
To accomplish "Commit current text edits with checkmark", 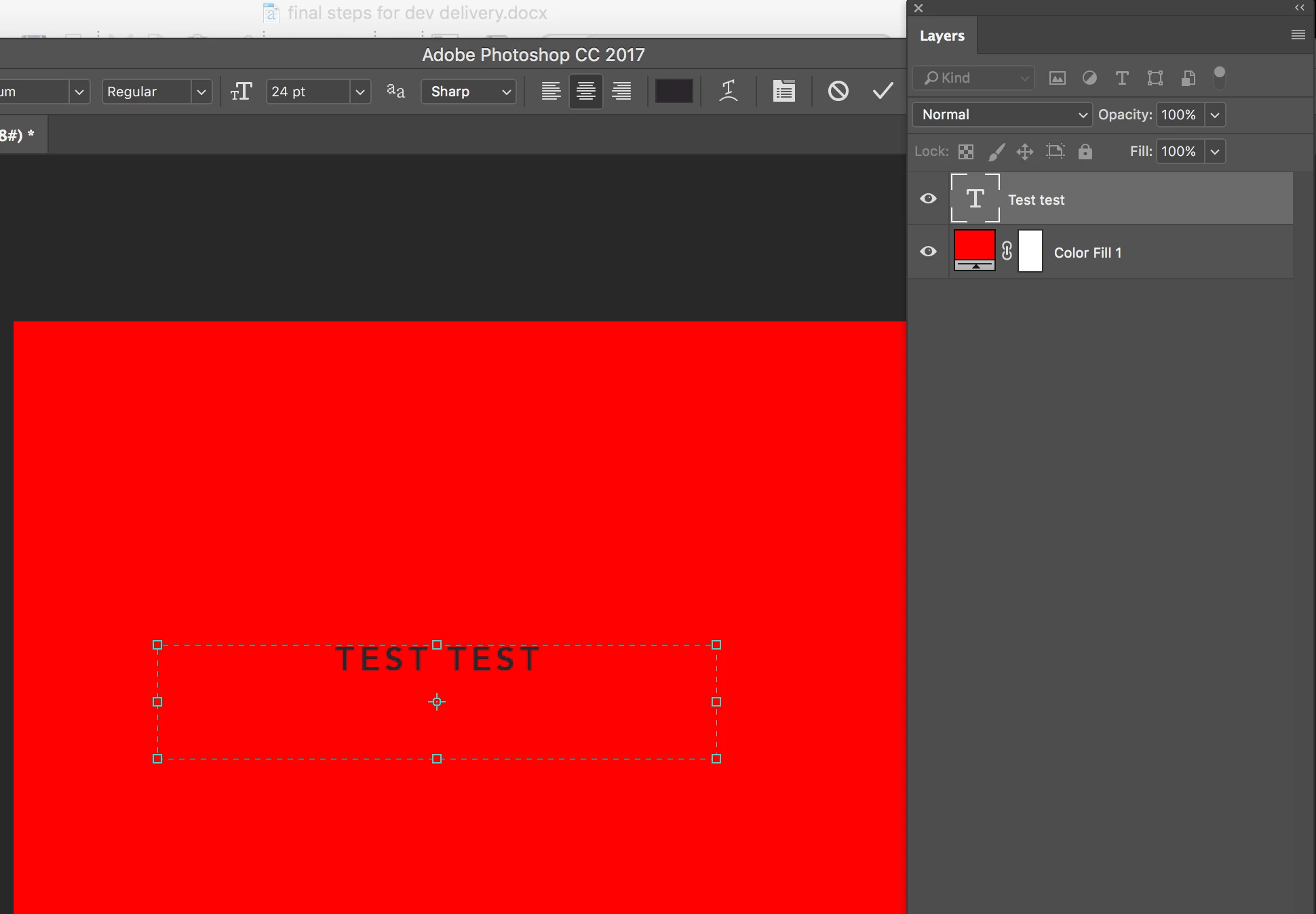I will tap(883, 91).
